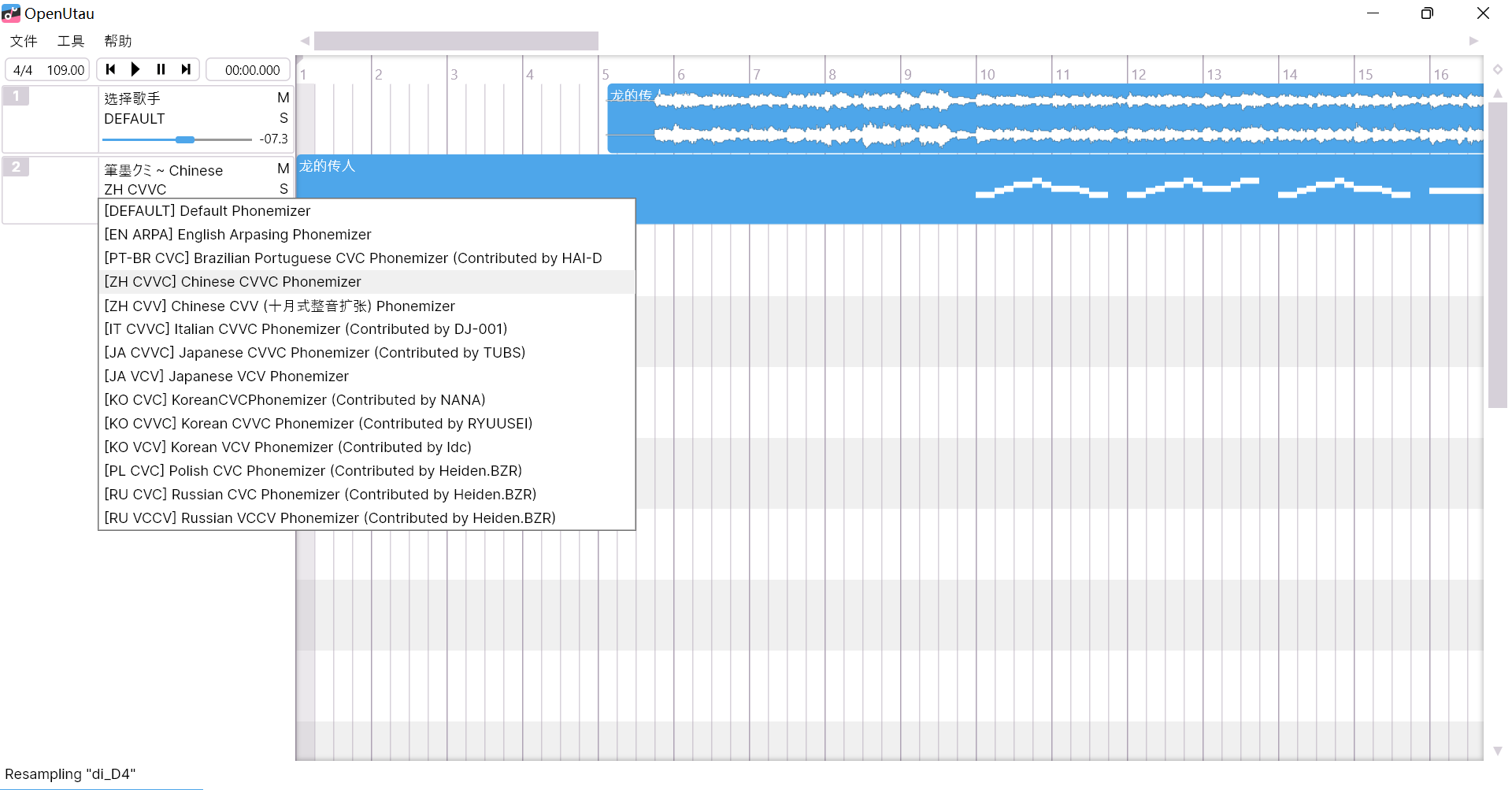Pause playback
The width and height of the screenshot is (1512, 790).
pyautogui.click(x=161, y=69)
